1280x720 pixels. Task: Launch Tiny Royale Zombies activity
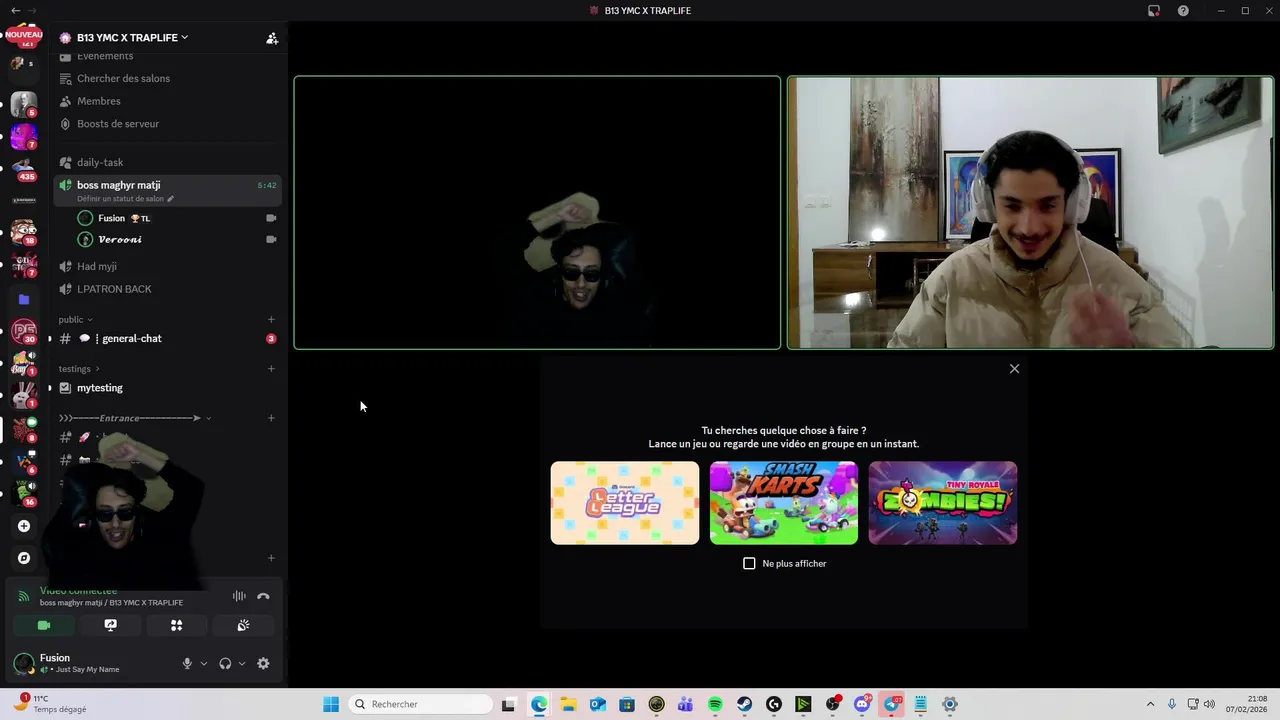click(x=943, y=503)
